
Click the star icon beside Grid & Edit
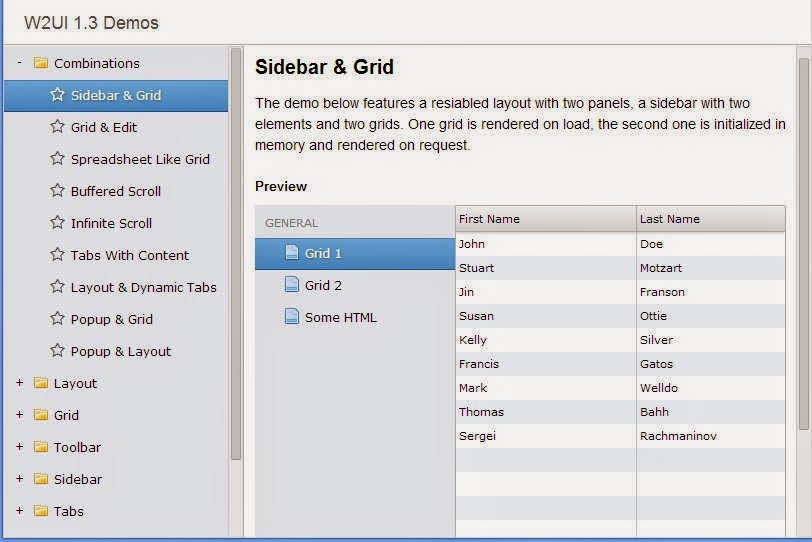coord(57,127)
